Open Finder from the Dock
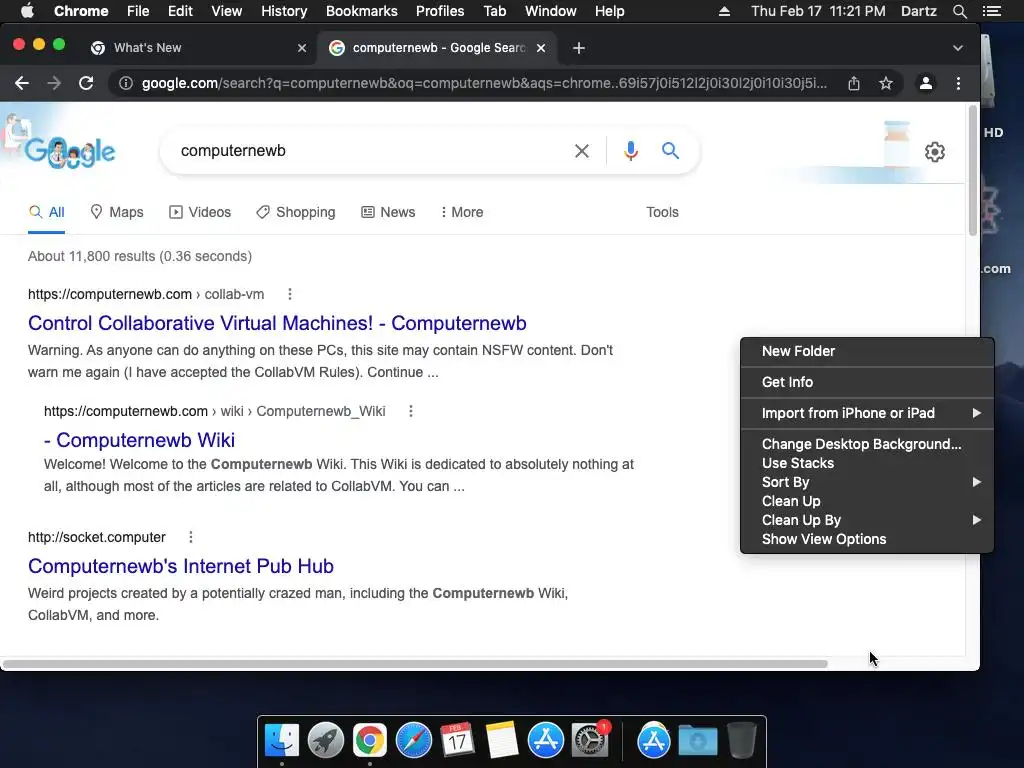 tap(281, 741)
